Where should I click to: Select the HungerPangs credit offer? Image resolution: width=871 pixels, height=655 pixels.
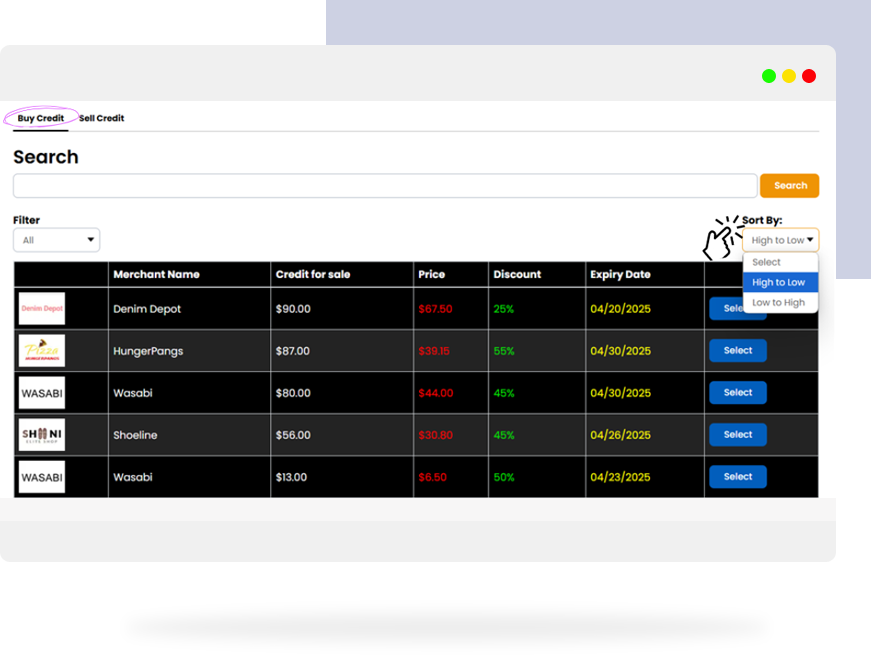tap(738, 351)
